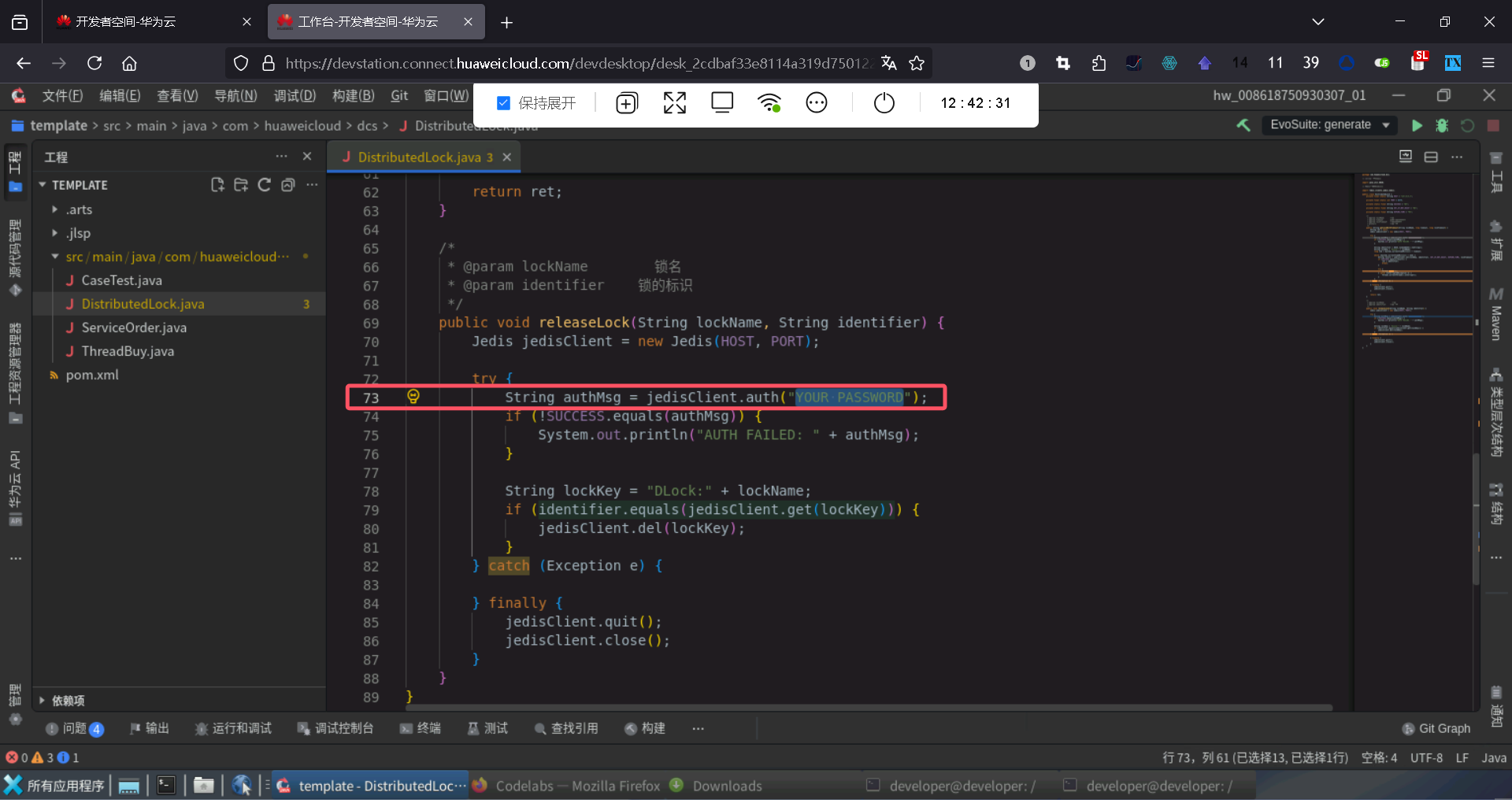Screen dimensions: 1512x803
Task: Click the fullscreen expand icon in floating toolbar
Action: tap(675, 103)
